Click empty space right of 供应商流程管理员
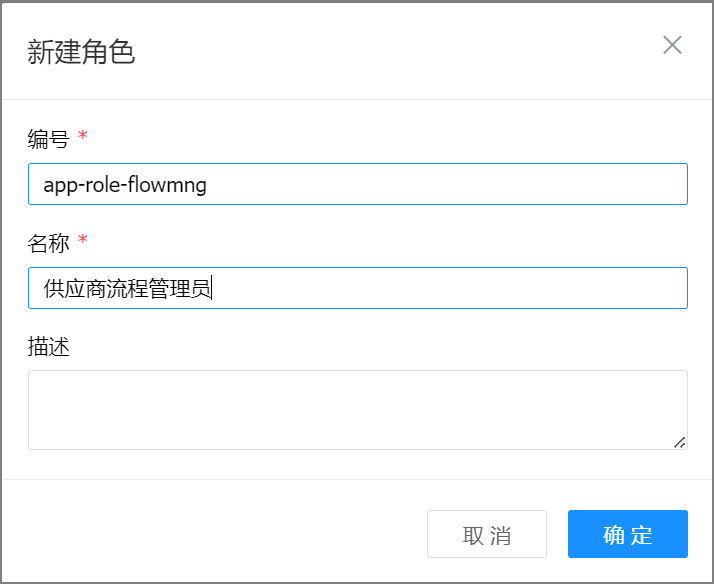 450,288
